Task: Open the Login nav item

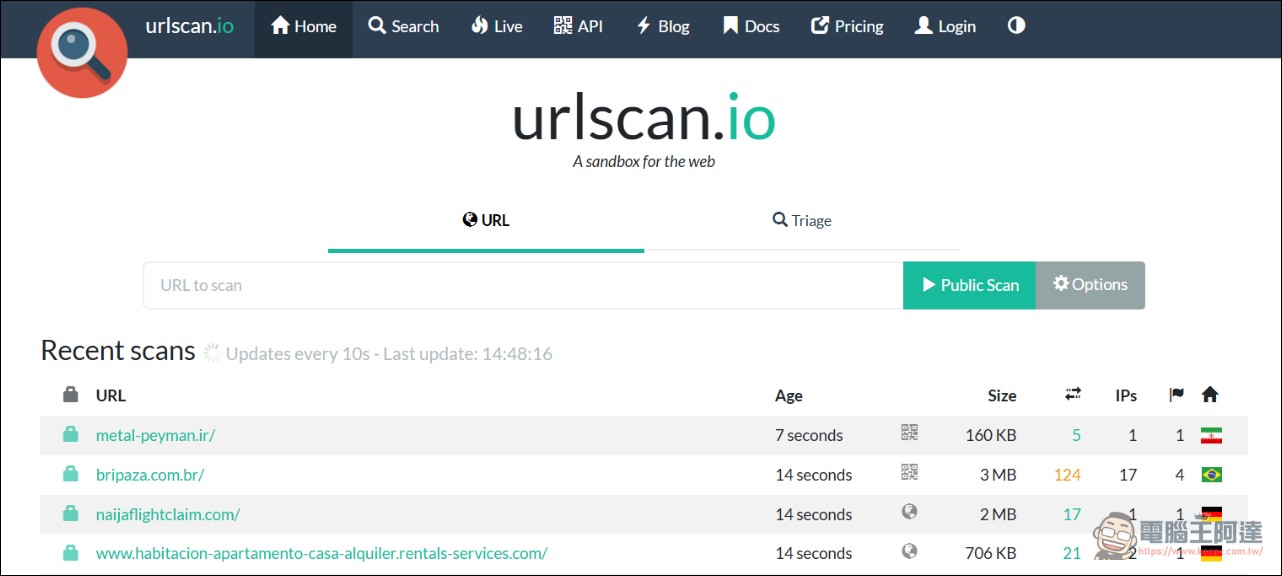Action: click(945, 26)
